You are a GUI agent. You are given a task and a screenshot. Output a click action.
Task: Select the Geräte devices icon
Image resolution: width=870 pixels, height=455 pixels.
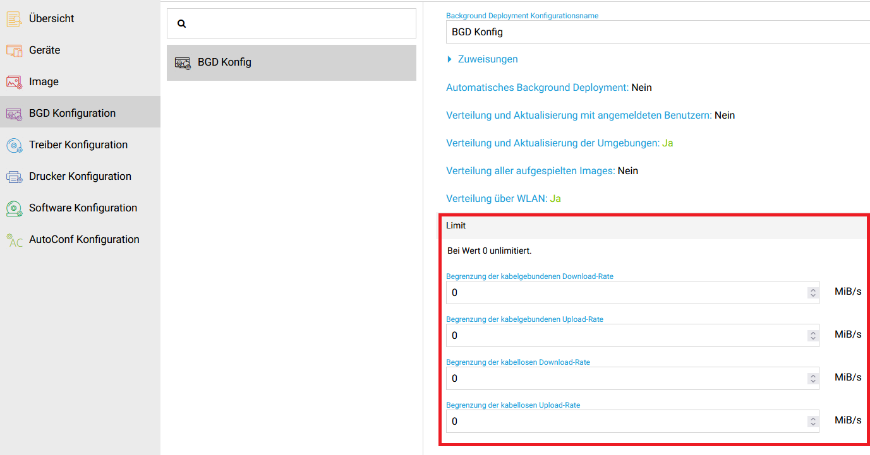14,50
